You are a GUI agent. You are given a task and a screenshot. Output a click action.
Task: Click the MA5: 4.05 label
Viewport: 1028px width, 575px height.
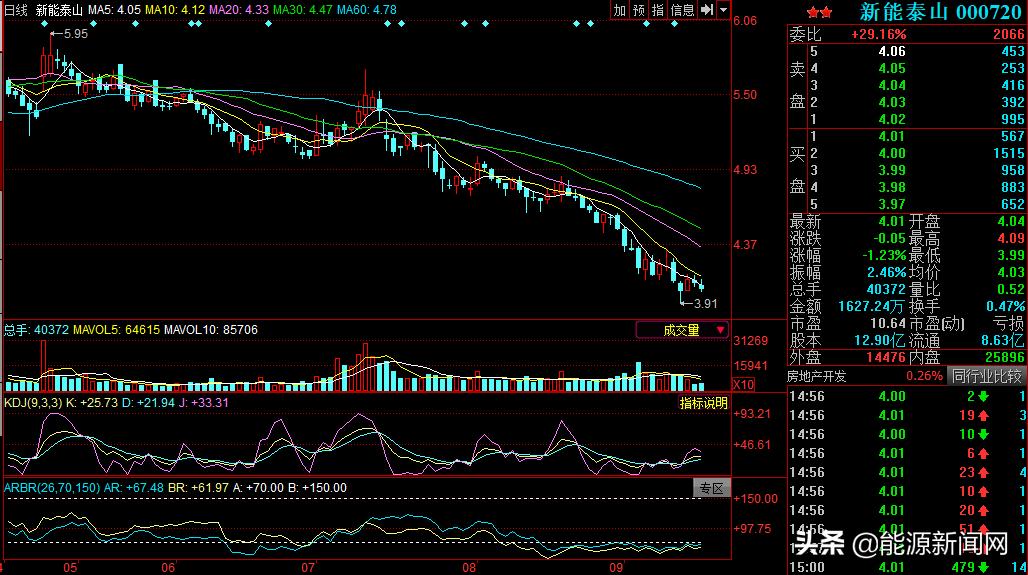114,10
